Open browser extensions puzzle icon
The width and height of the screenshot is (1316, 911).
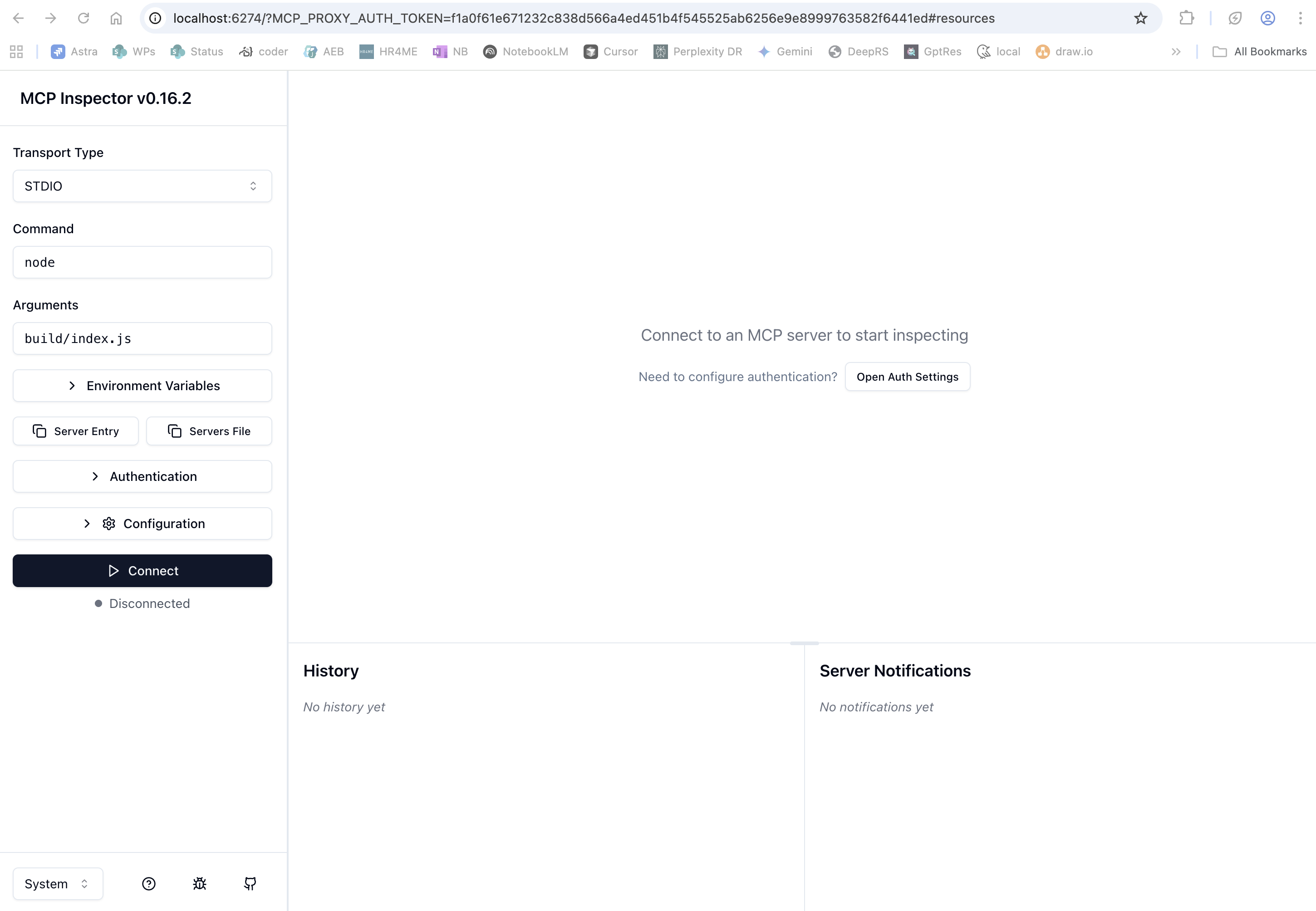[1186, 18]
